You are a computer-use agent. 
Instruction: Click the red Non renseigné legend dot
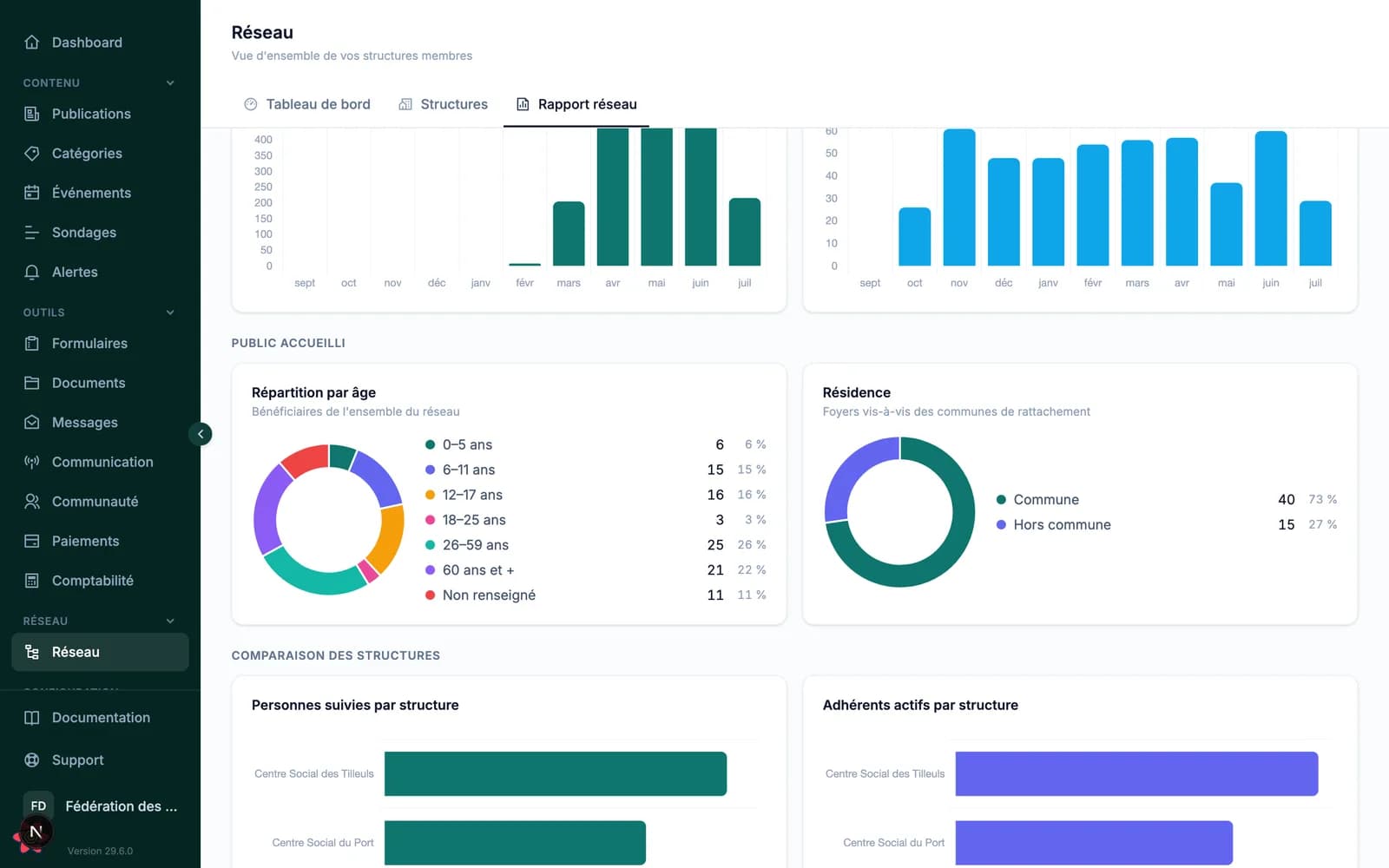click(x=430, y=595)
